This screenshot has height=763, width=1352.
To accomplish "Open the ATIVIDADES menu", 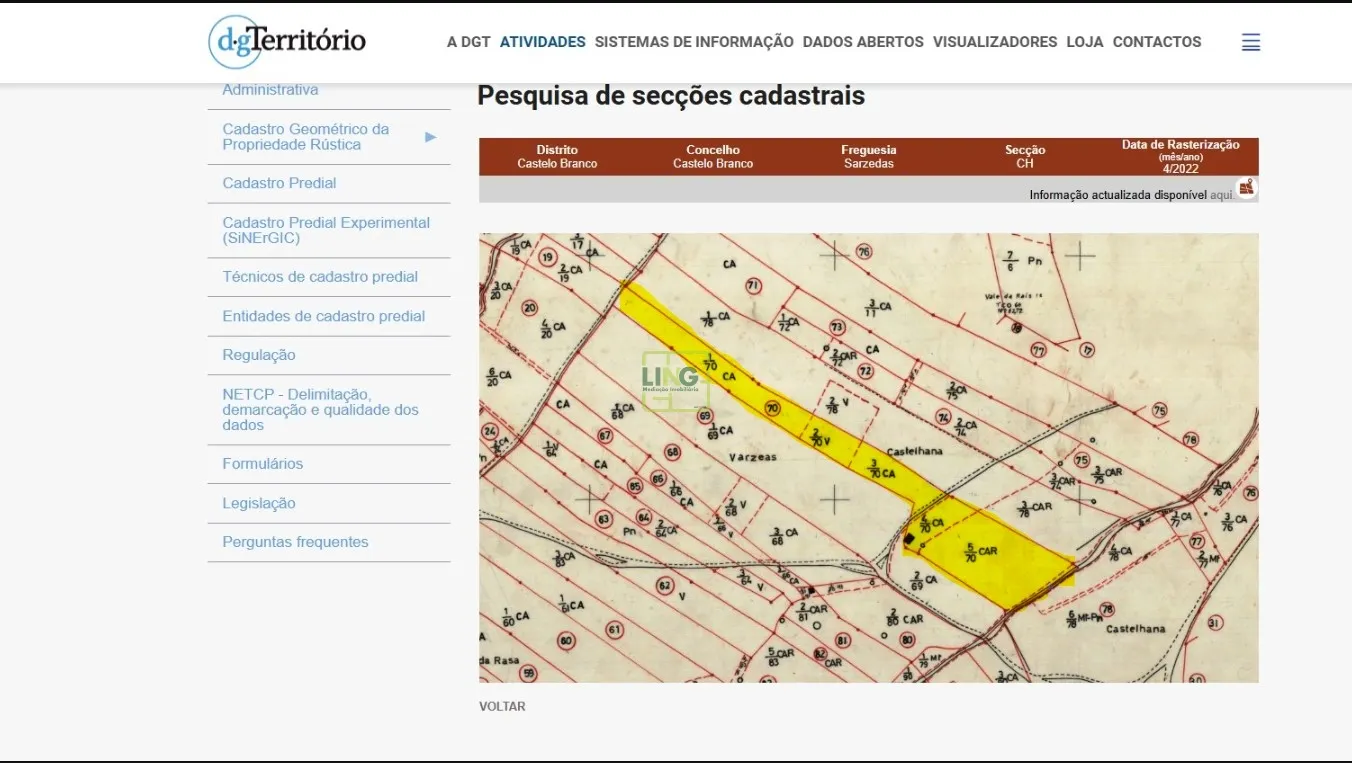I will click(542, 42).
